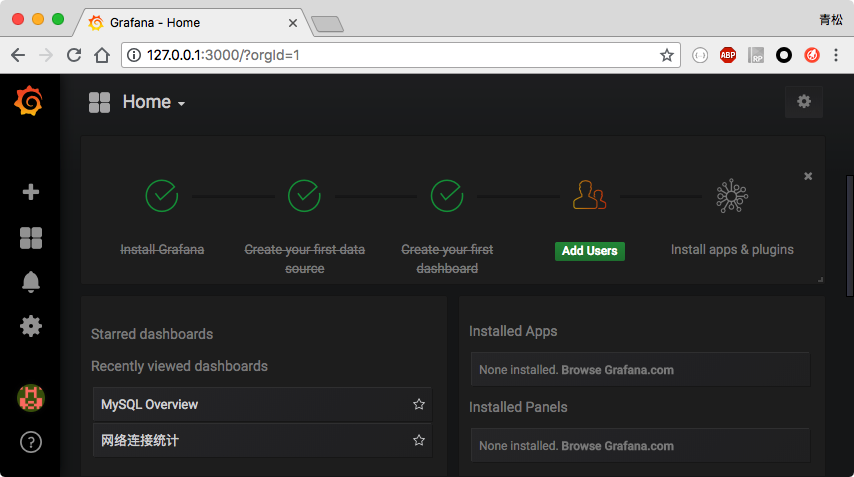Click the first data source checkmark icon
The image size is (854, 477).
click(304, 195)
